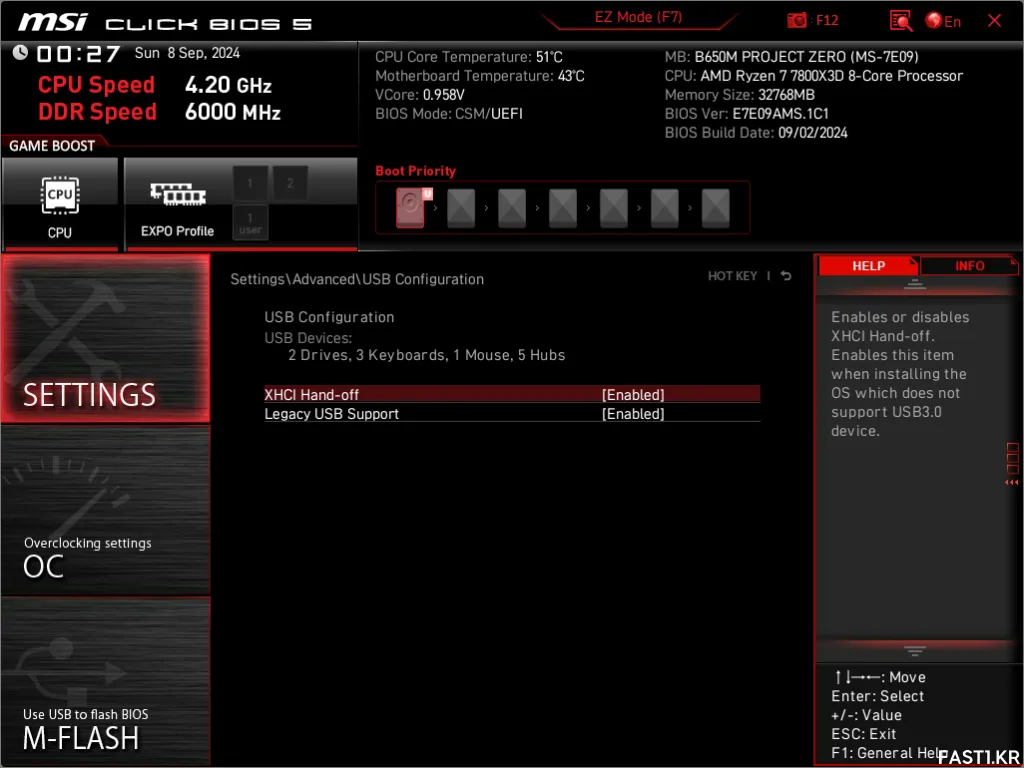The height and width of the screenshot is (768, 1024).
Task: Toggle CPU Game Boost
Action: (59, 204)
